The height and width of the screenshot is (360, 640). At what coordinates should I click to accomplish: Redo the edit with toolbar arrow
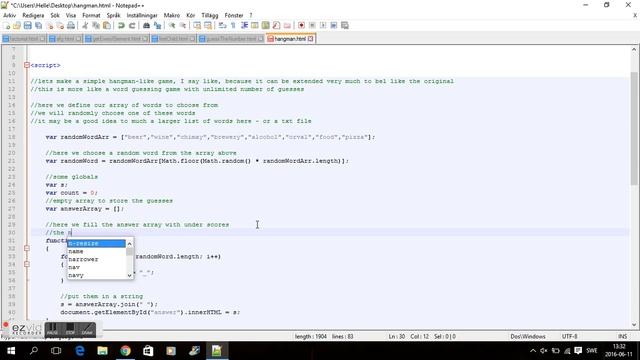tap(132, 26)
